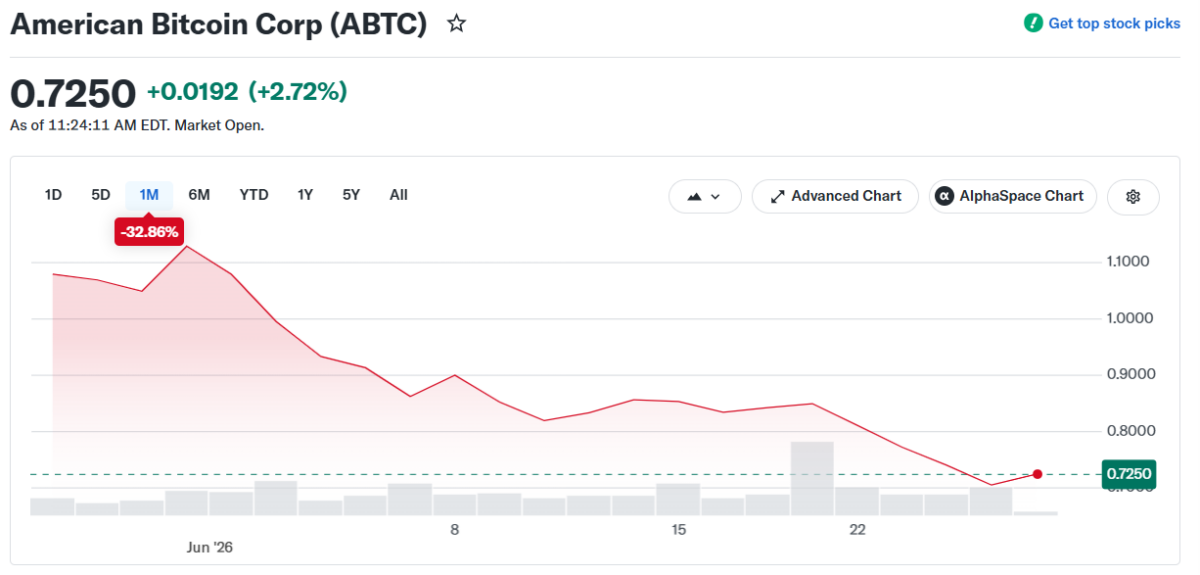
Task: Click the 0.7250 green price label on axis
Action: 1129,474
